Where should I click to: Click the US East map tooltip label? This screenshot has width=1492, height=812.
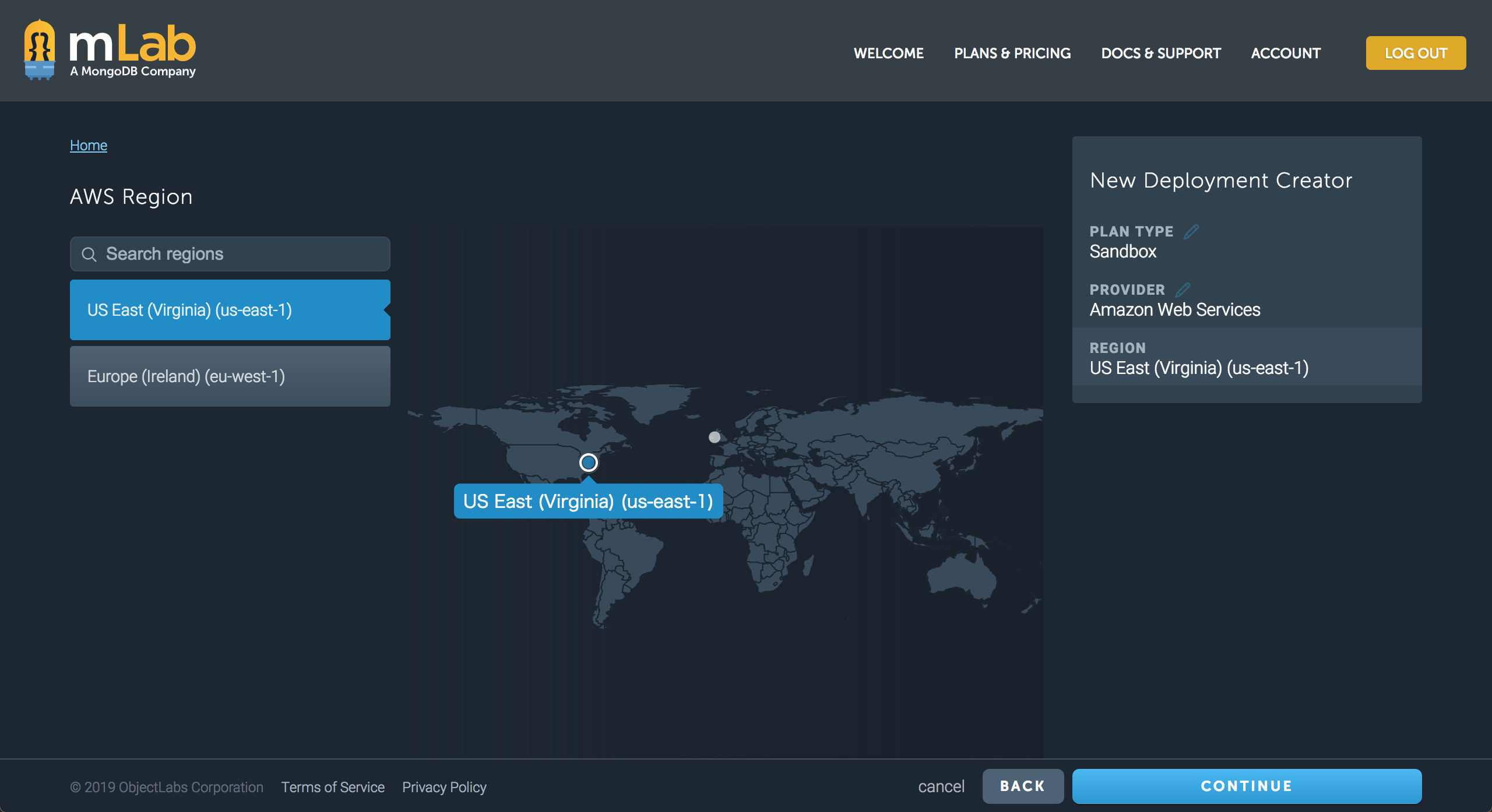(589, 501)
